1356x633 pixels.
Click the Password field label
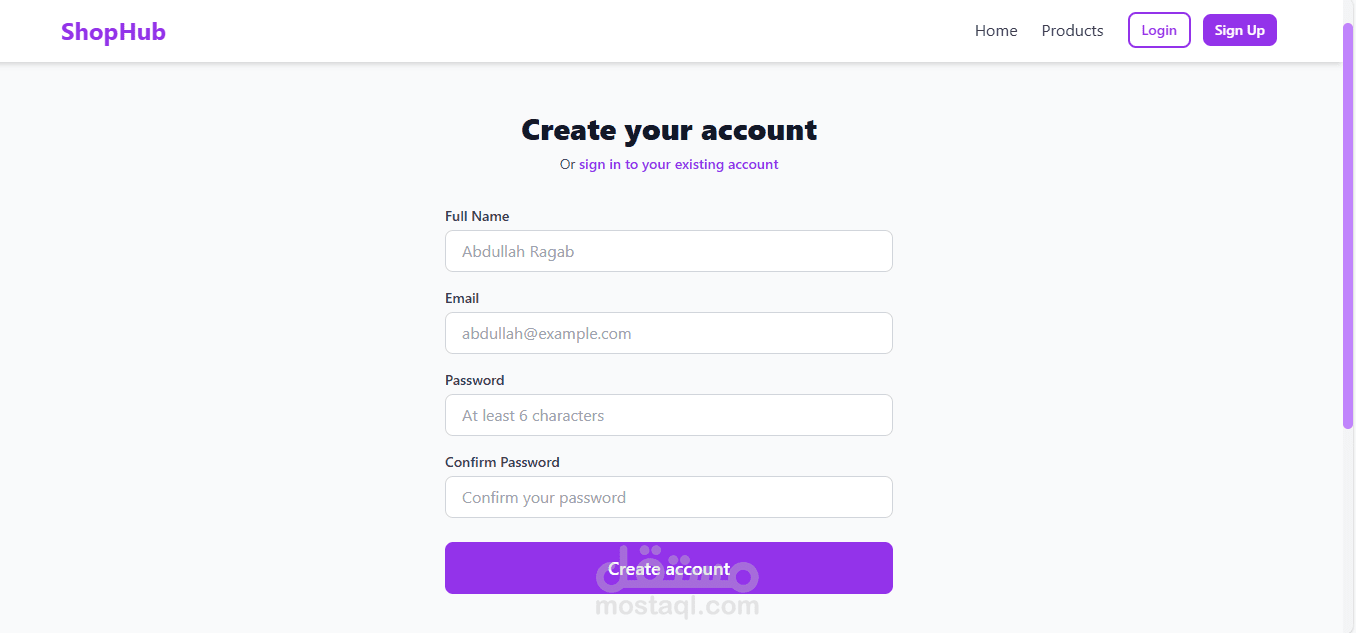point(474,380)
